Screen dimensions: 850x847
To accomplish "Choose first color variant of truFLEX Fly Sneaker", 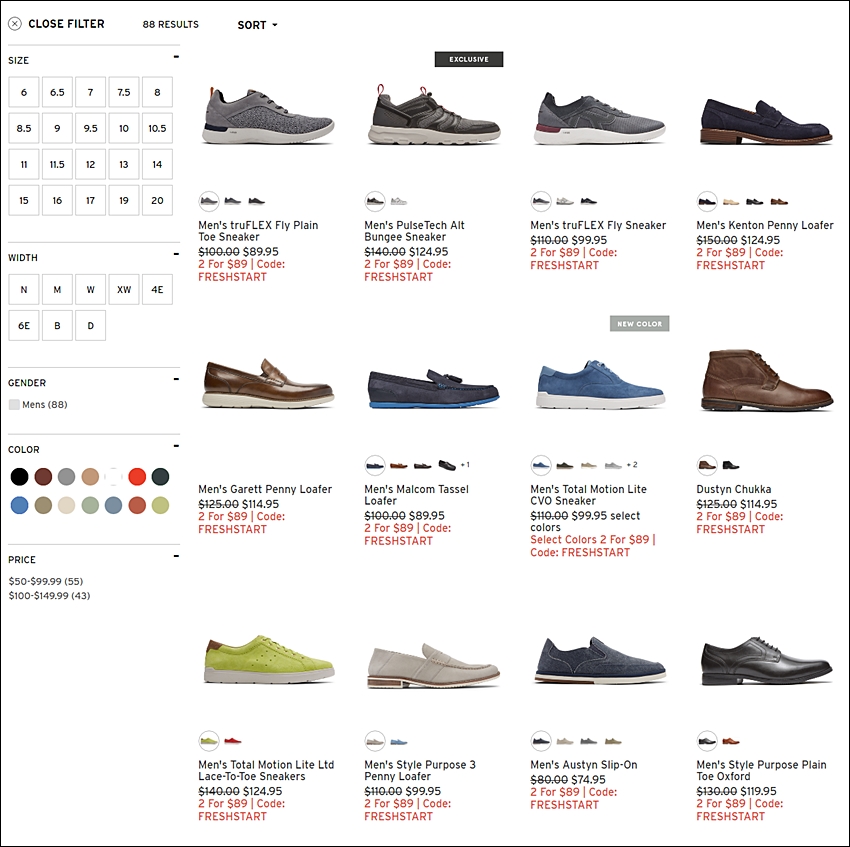I will (x=540, y=202).
